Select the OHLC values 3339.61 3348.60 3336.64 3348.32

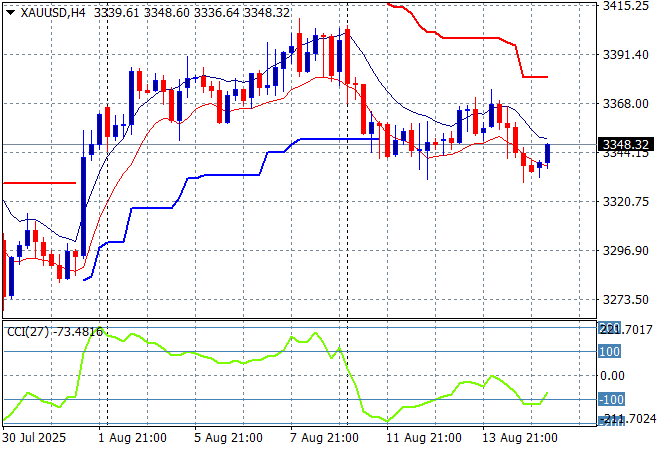192,13
